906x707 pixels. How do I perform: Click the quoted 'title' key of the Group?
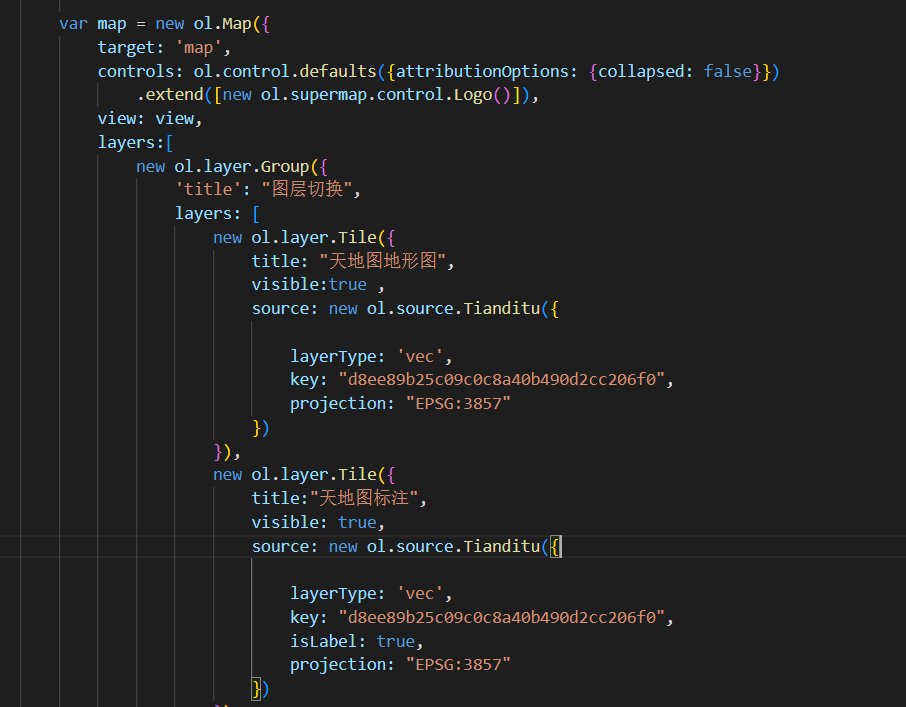(208, 189)
